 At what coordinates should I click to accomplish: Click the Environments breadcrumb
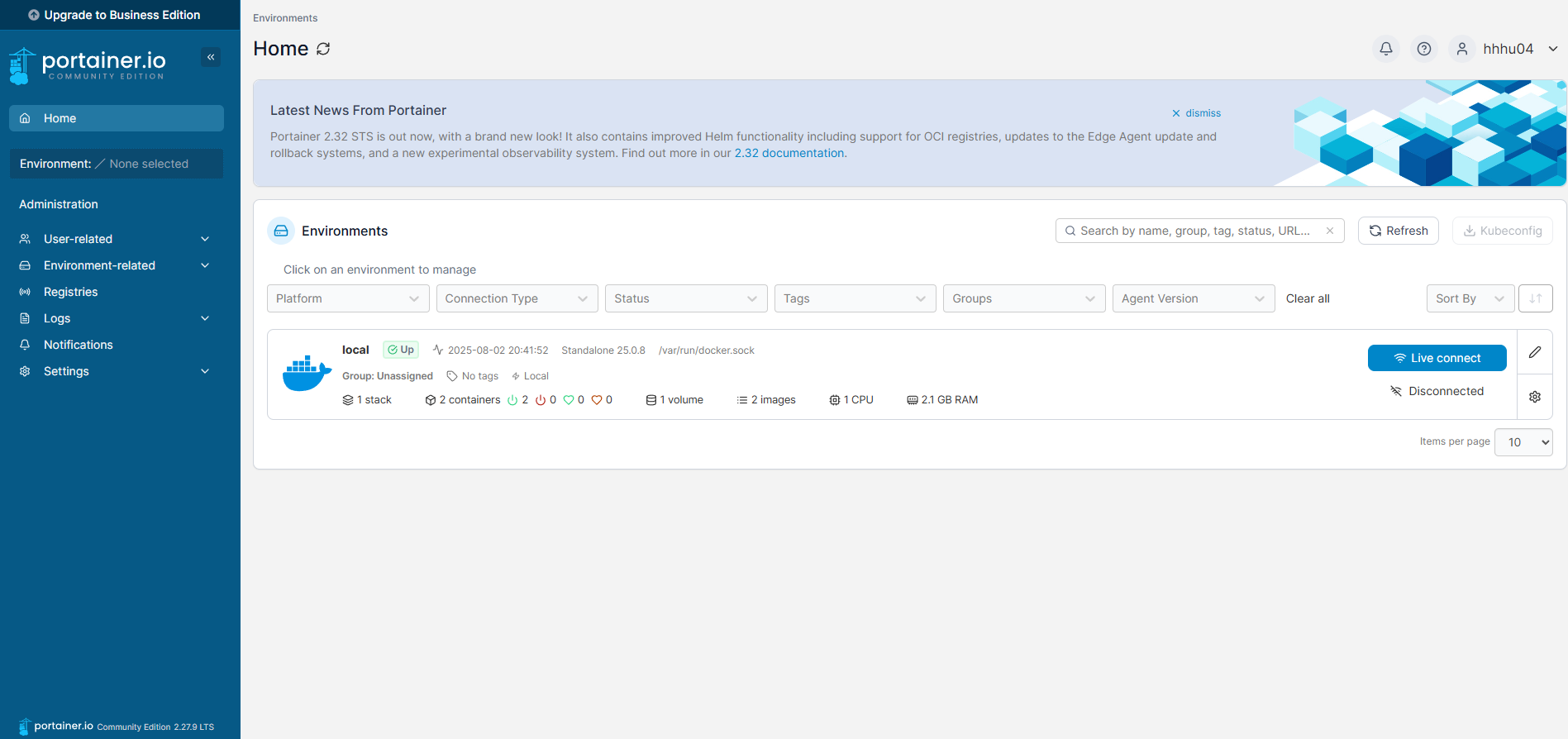pos(285,18)
